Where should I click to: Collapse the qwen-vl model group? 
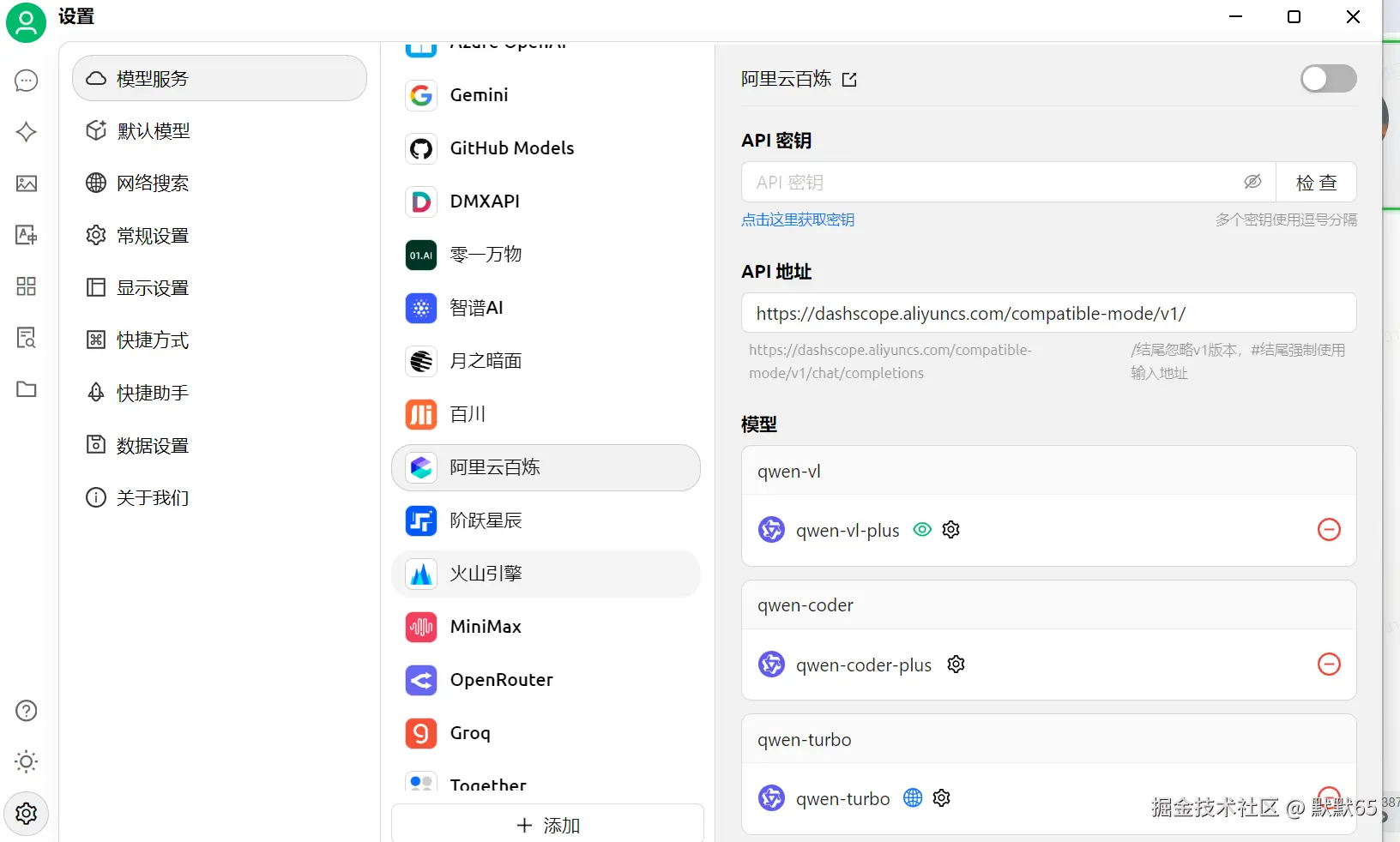click(1048, 471)
